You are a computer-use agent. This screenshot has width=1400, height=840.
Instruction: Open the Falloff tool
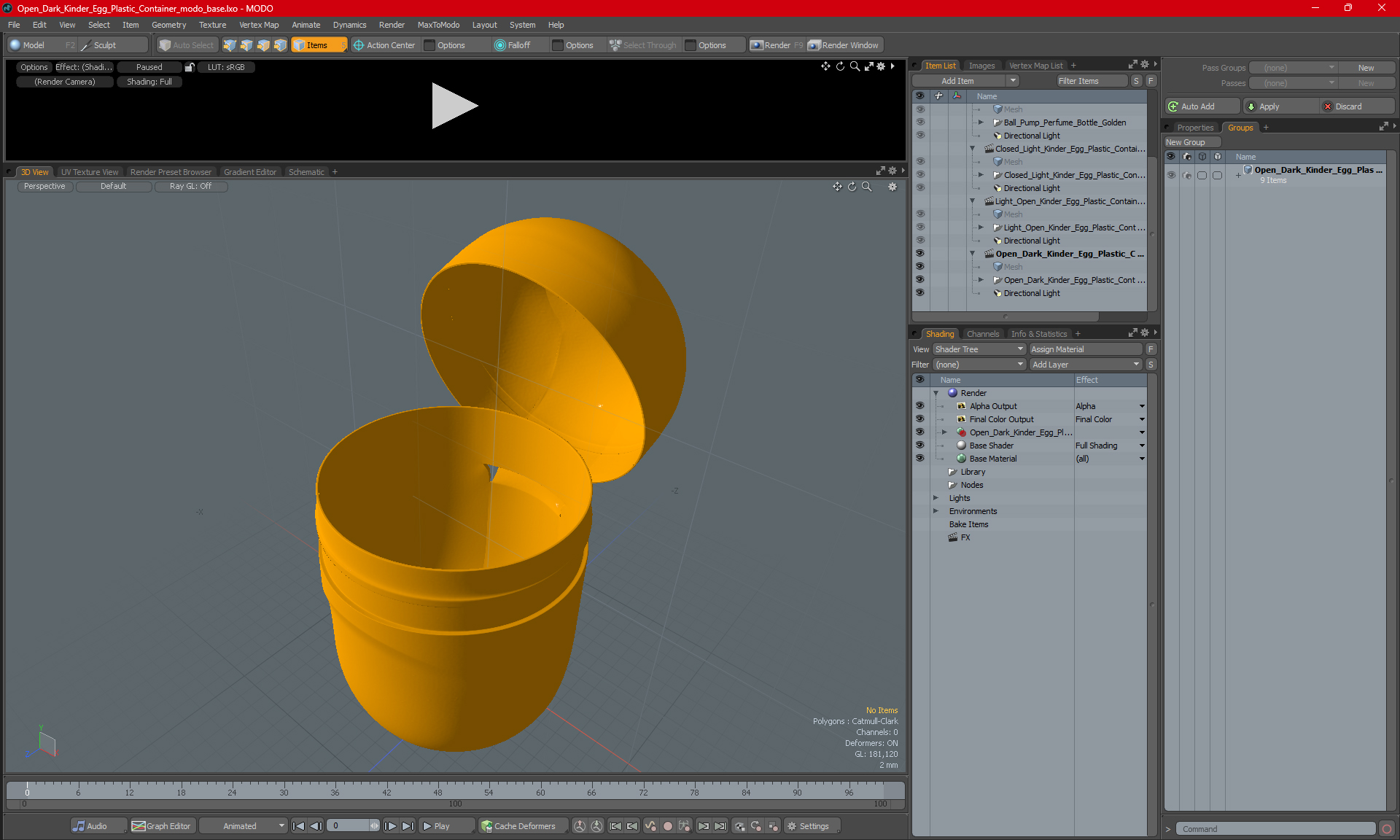pos(513,45)
